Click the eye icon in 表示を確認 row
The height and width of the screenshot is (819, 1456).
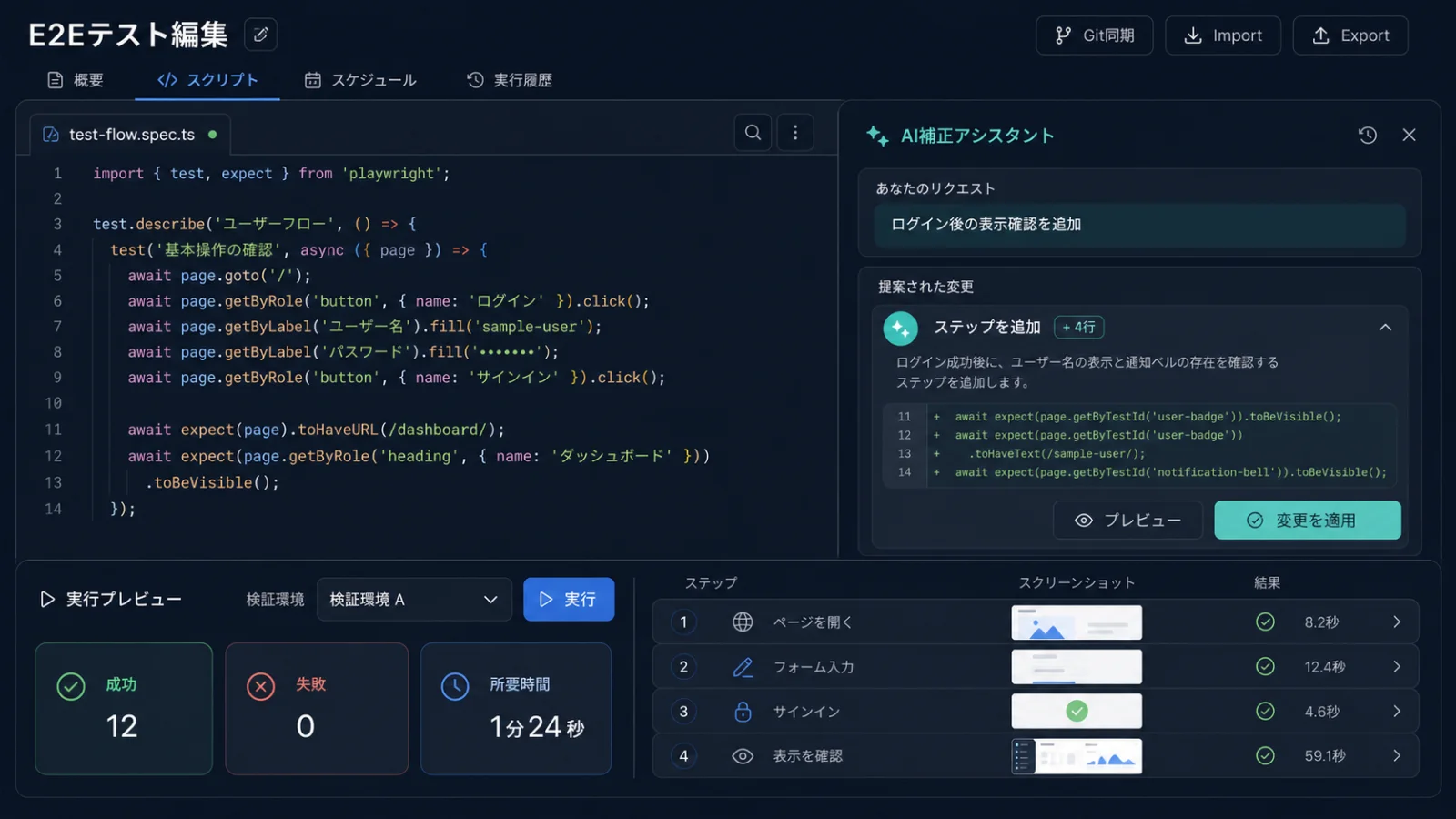coord(743,756)
